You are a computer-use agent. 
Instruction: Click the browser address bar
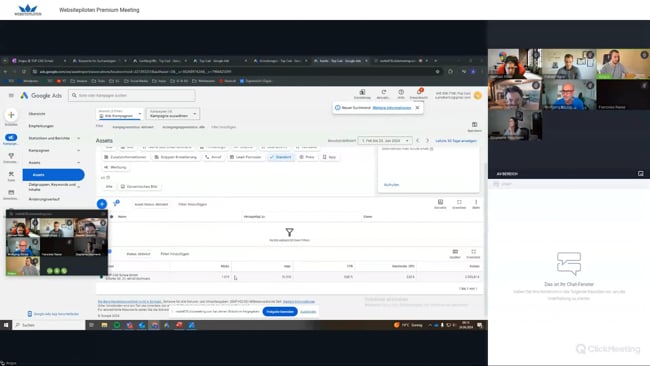click(232, 72)
